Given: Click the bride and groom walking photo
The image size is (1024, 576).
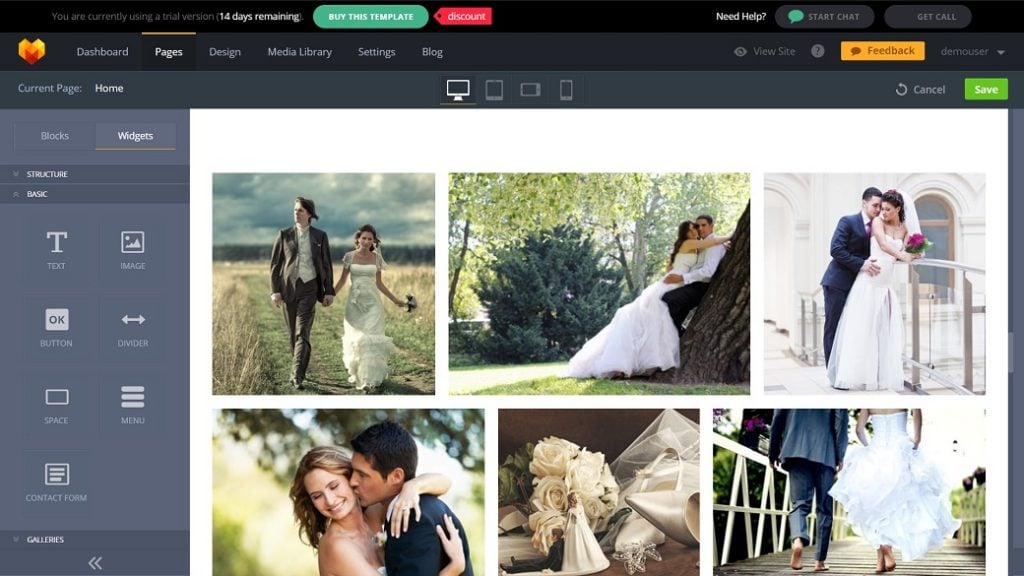Looking at the screenshot, I should (x=323, y=284).
